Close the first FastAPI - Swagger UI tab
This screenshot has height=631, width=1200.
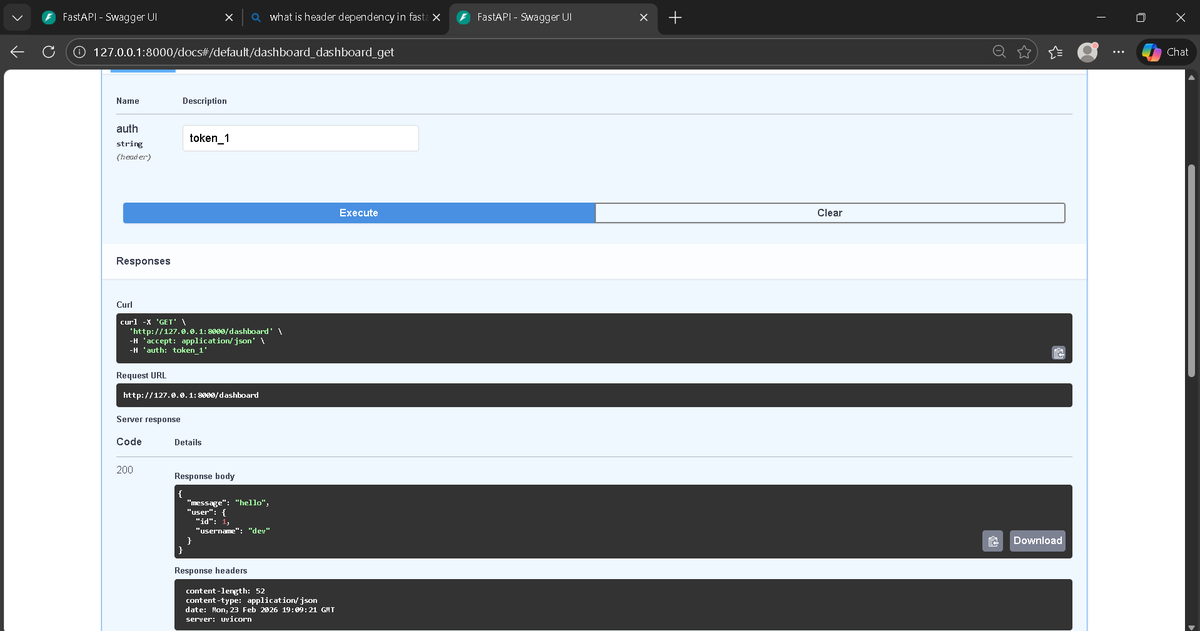tap(229, 17)
